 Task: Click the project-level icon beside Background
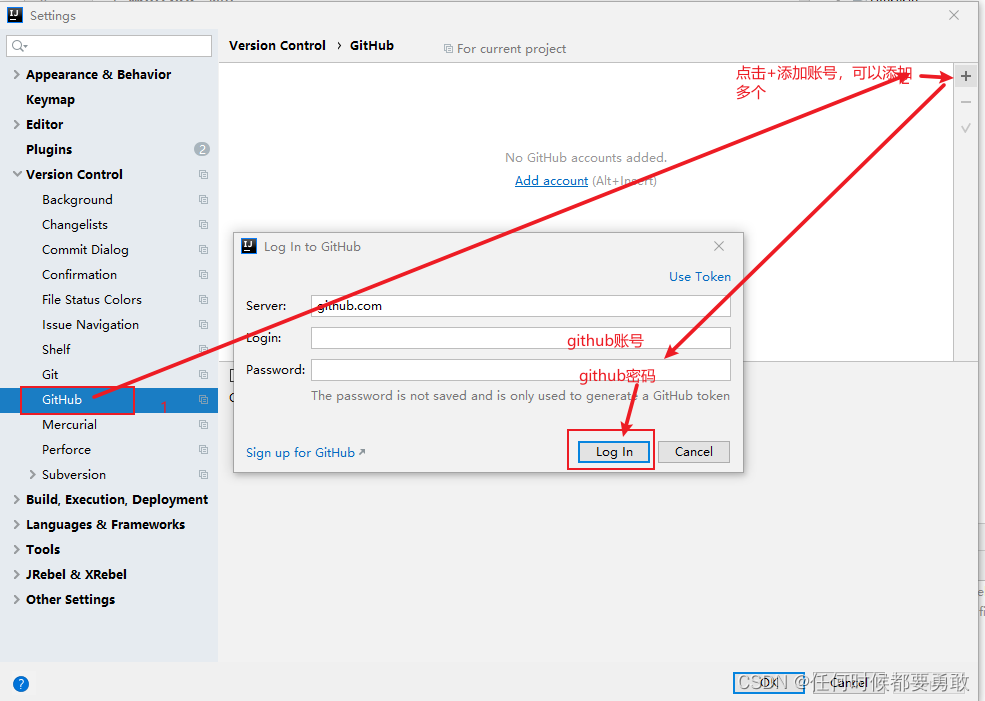point(204,200)
